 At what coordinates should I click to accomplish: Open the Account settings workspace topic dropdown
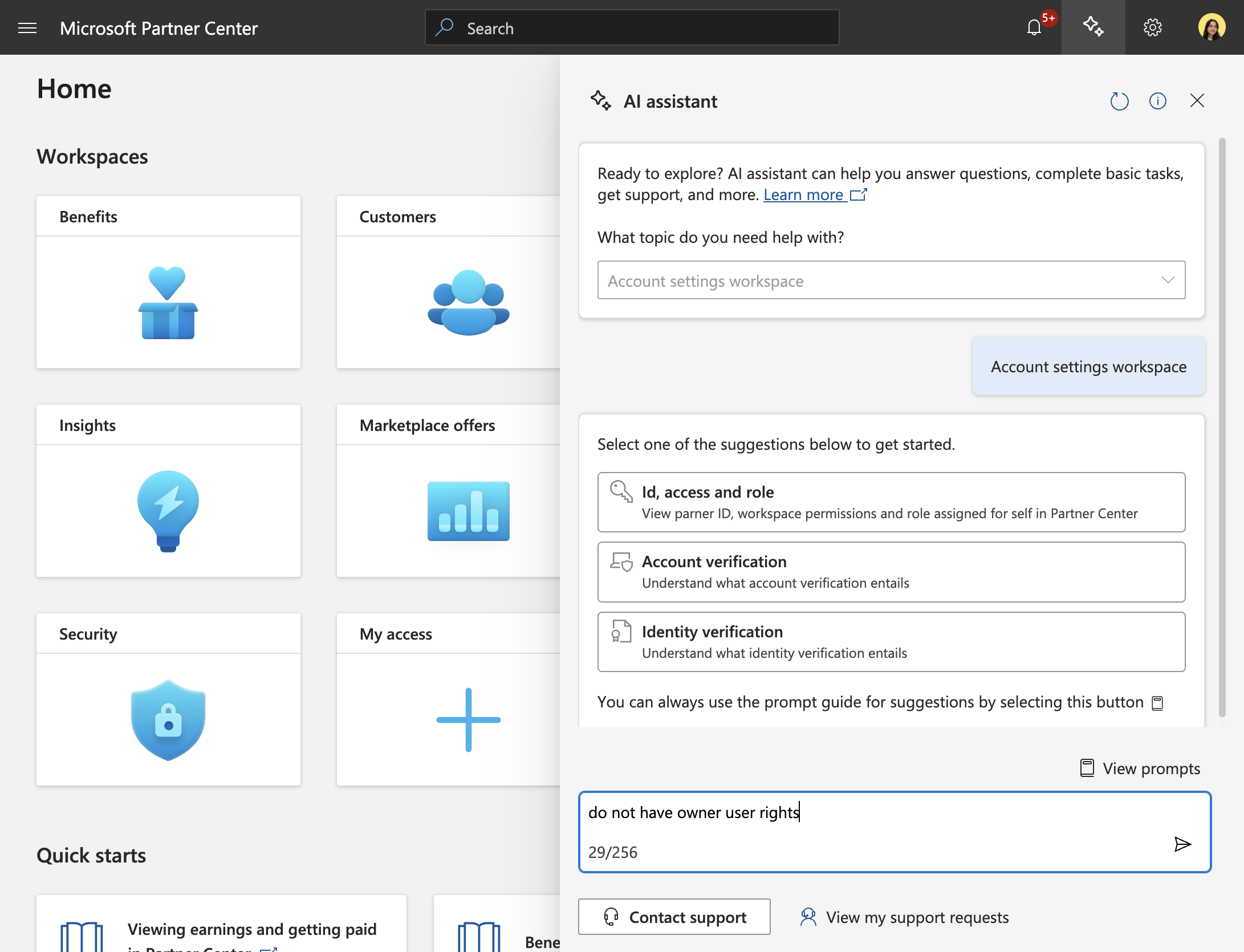click(891, 280)
